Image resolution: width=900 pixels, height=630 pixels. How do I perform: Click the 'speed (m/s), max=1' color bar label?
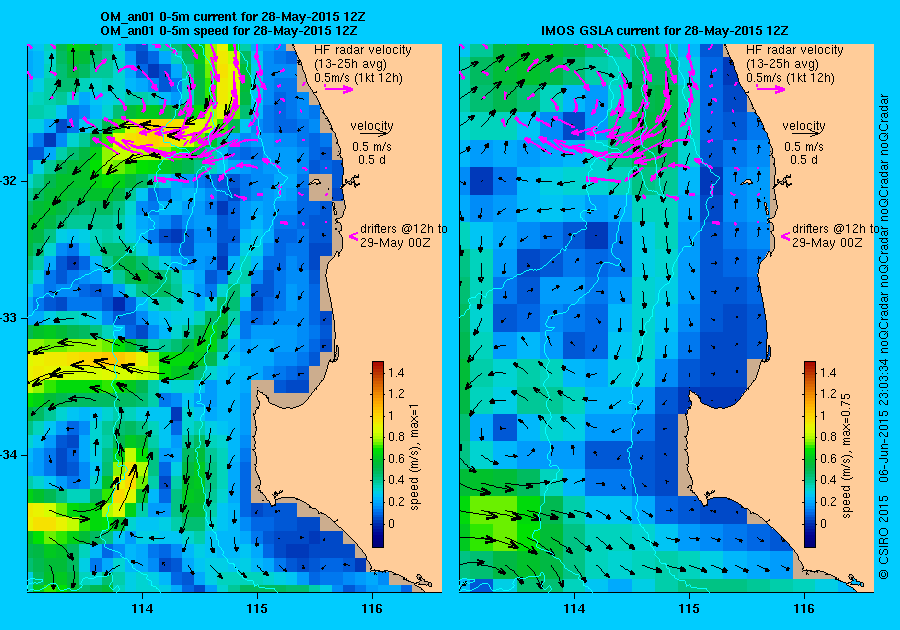point(414,456)
